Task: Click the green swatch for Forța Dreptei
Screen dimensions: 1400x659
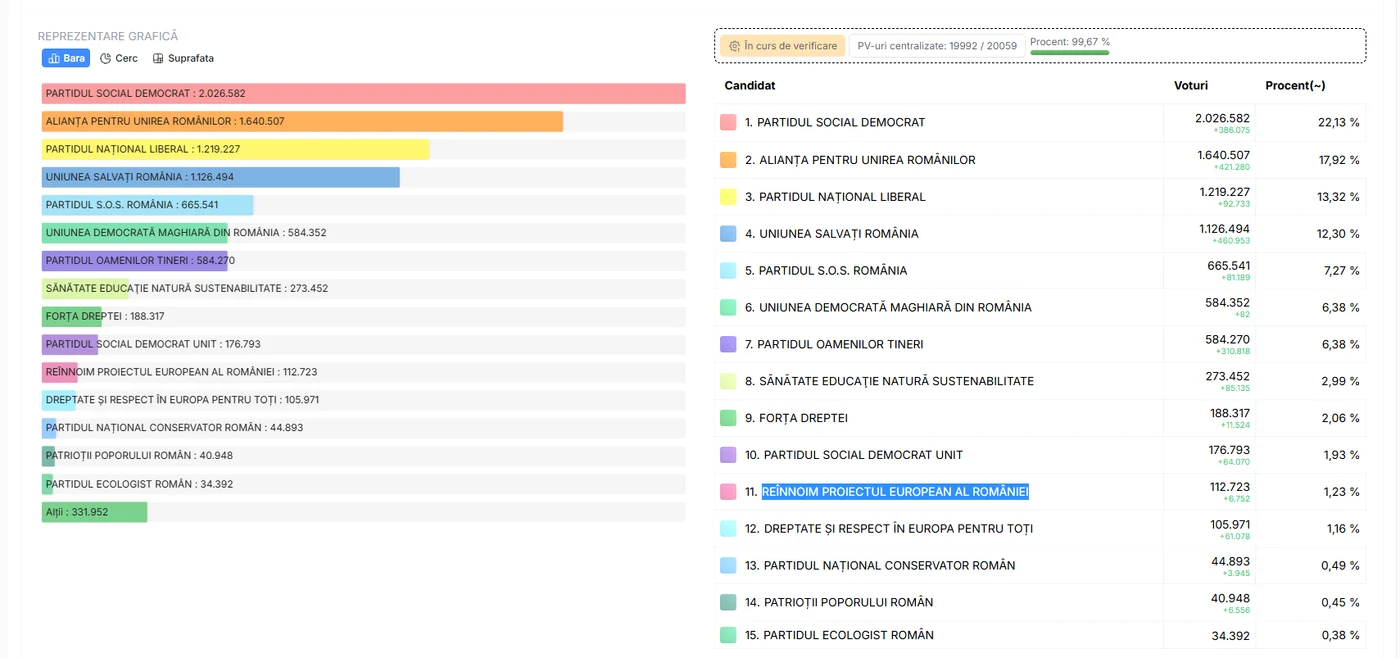Action: click(728, 418)
